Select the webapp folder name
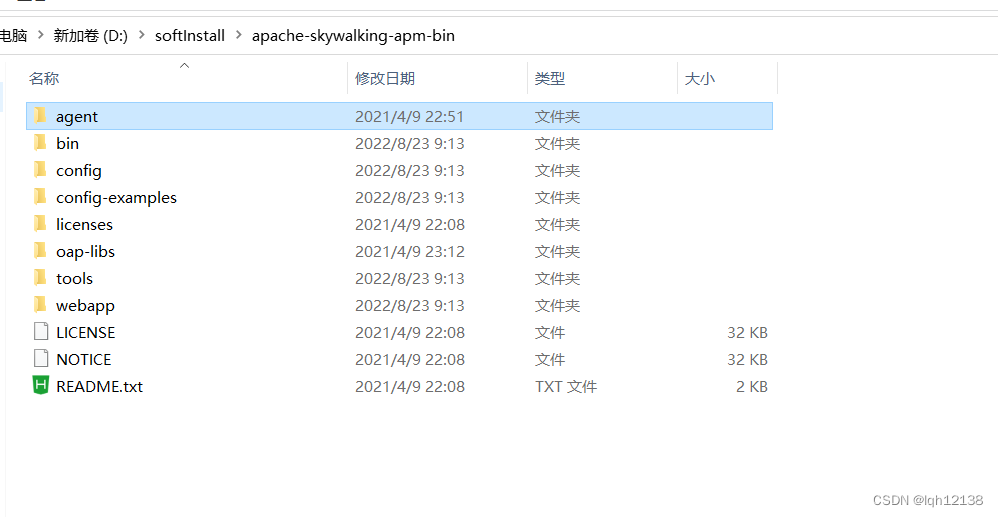 (85, 306)
